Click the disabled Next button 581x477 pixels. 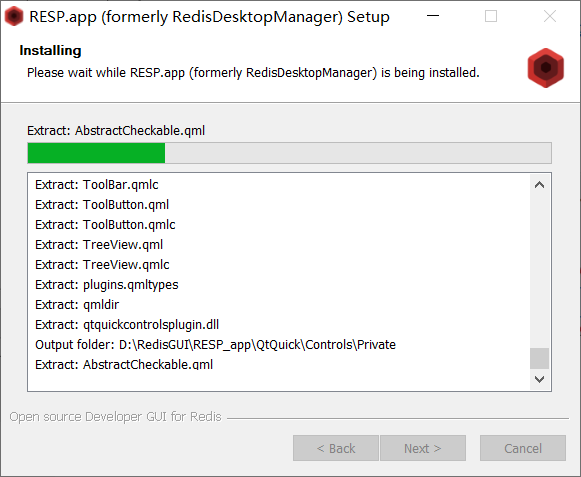pyautogui.click(x=423, y=448)
